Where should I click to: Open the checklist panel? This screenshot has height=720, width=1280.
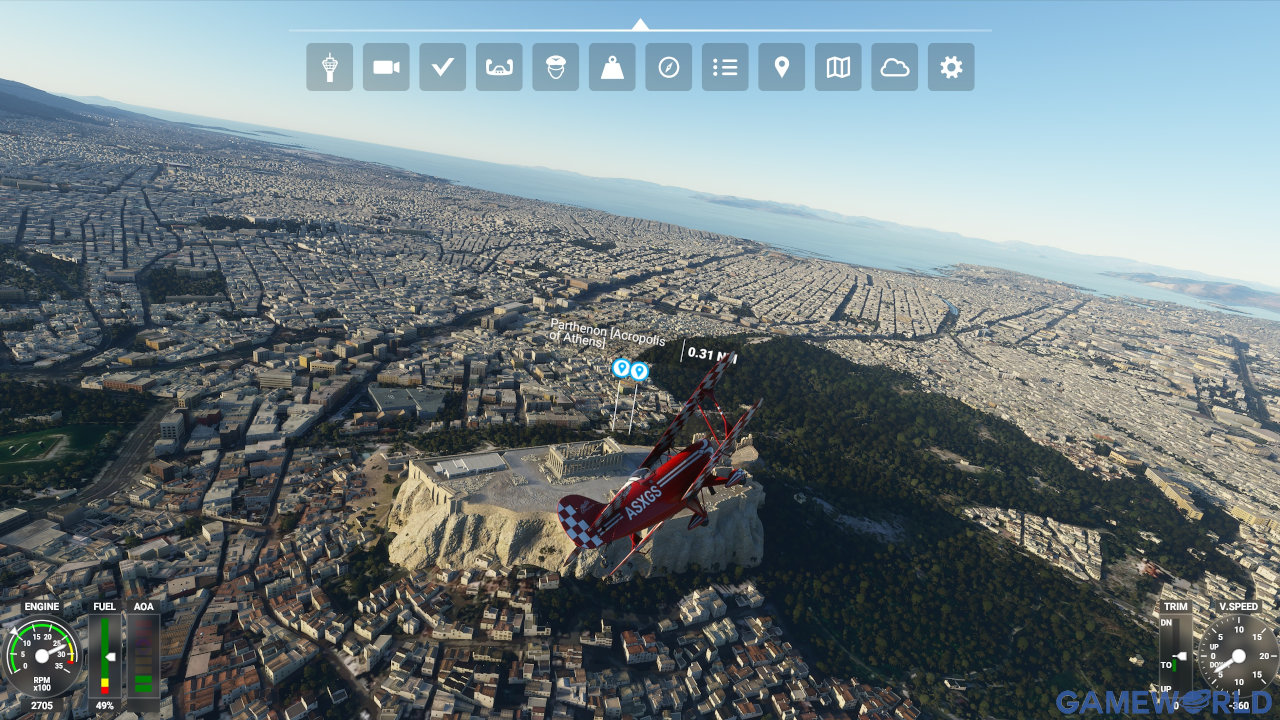coord(442,67)
